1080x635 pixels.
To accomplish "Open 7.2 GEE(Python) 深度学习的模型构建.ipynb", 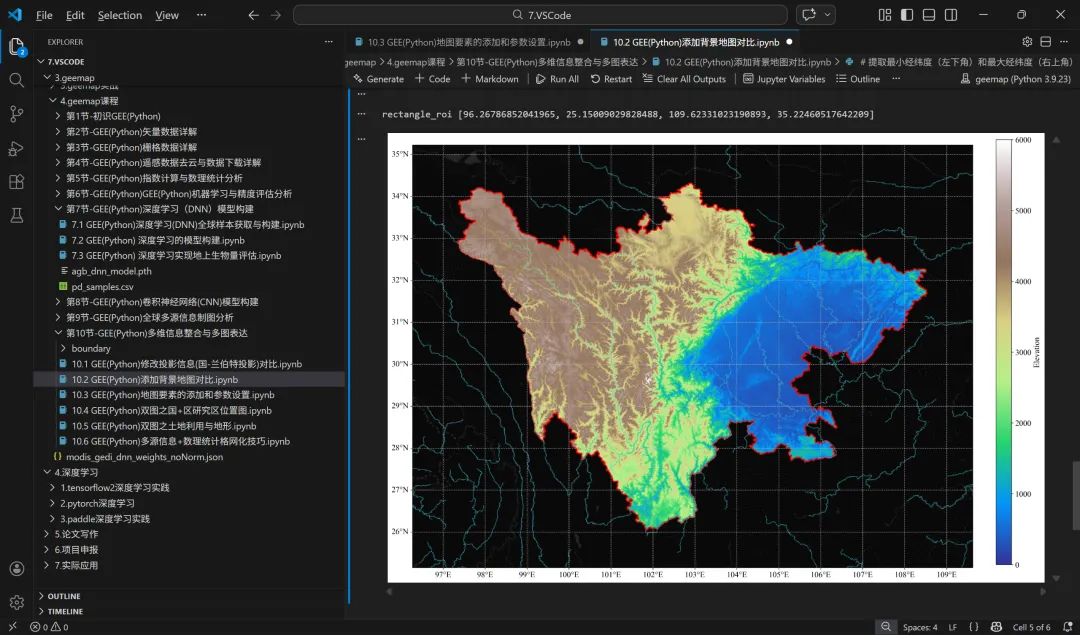I will click(x=158, y=240).
